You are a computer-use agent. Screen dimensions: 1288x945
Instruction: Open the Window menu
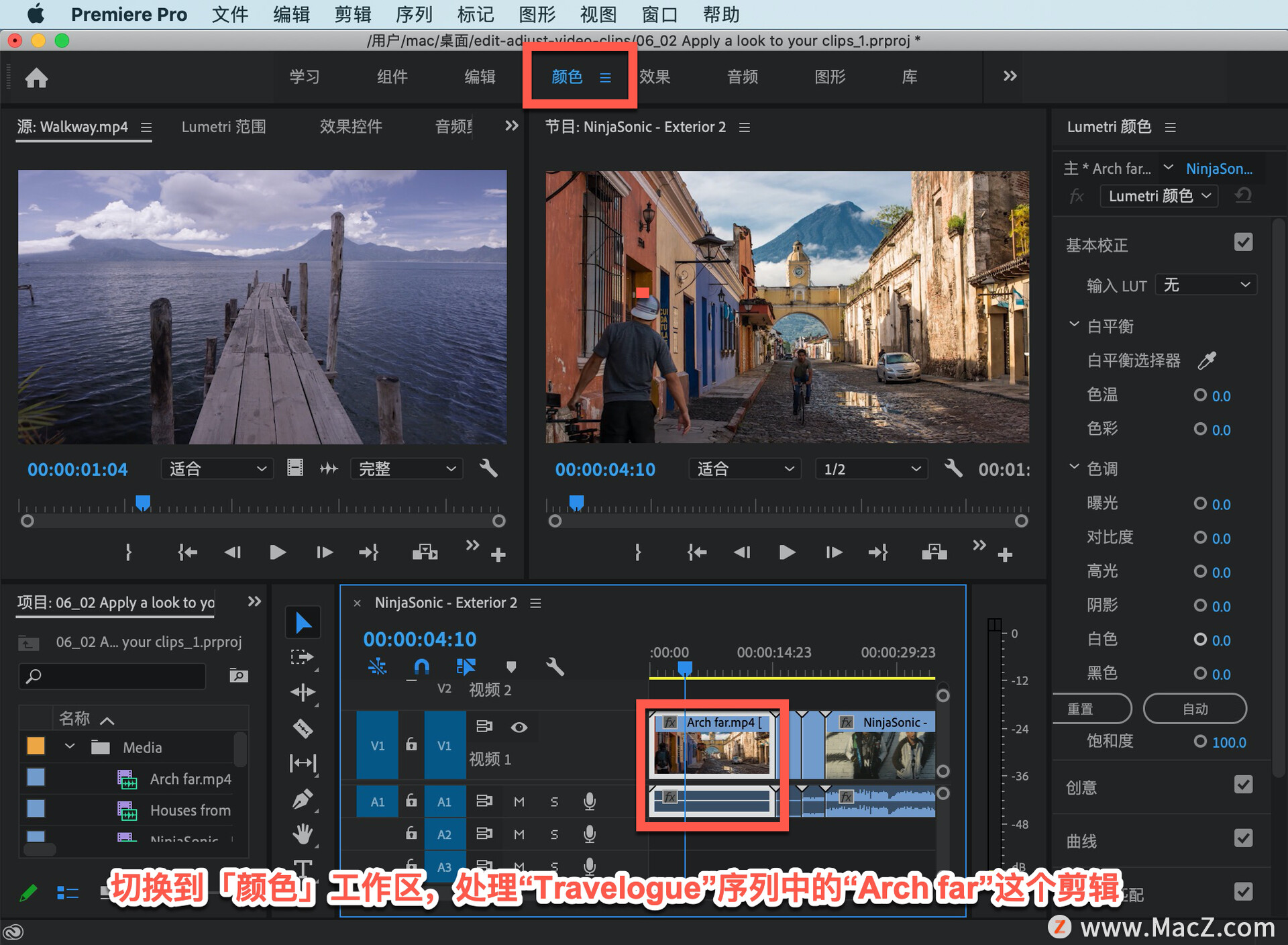coord(659,14)
